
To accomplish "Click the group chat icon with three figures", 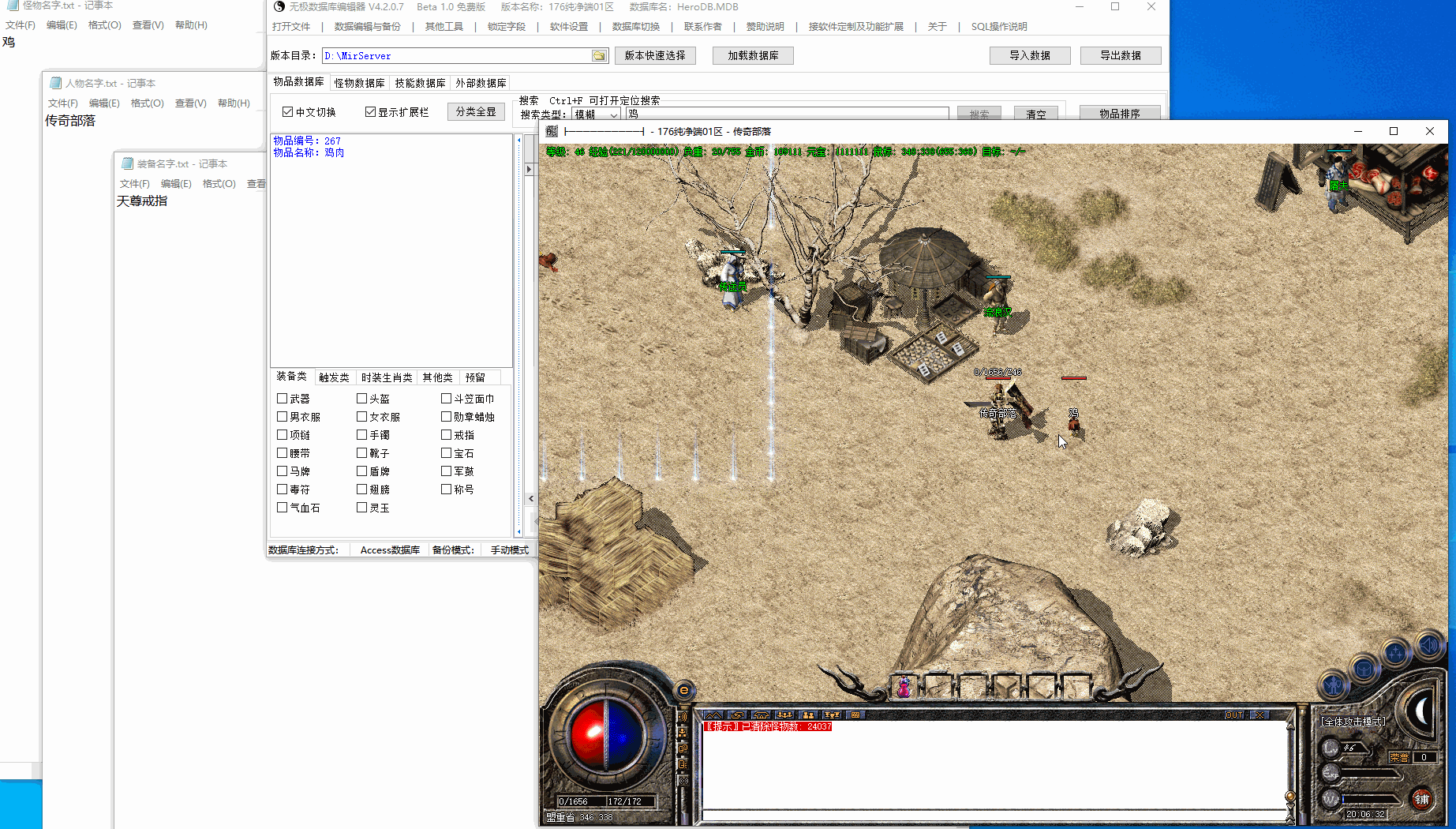I will point(784,715).
